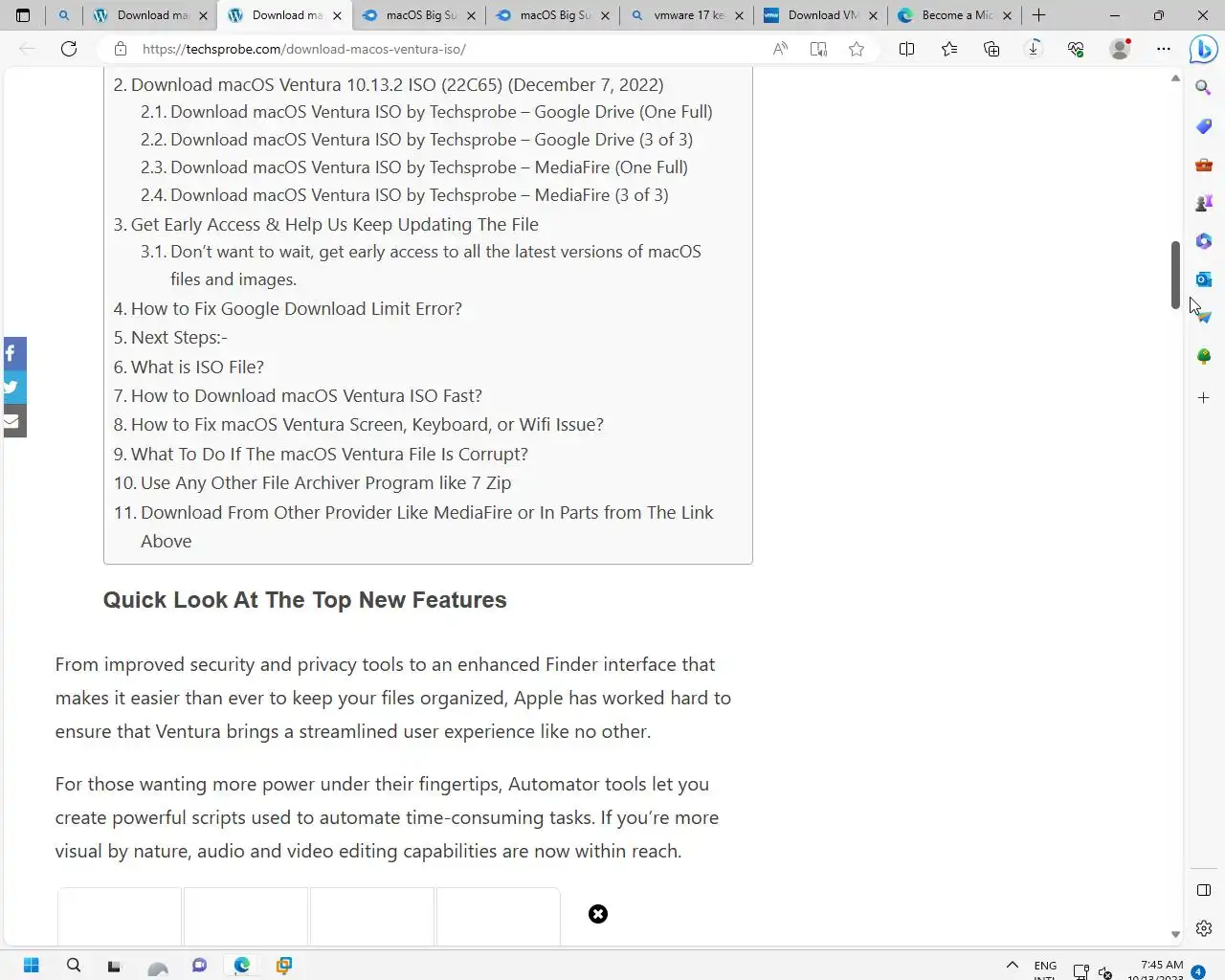1225x980 pixels.
Task: Switch to the Become a Microsoft tab
Action: point(955,15)
